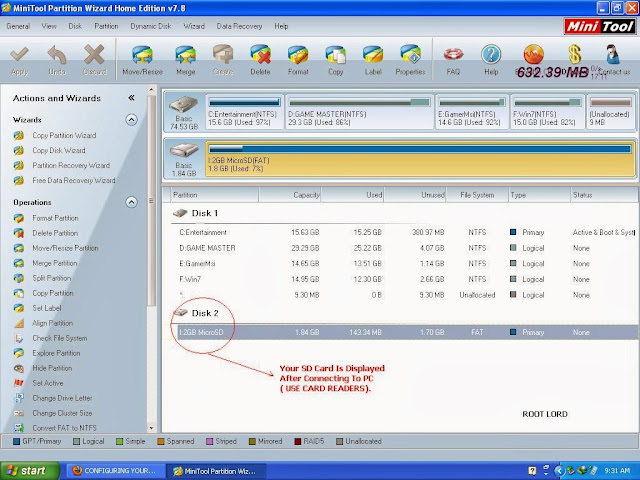The width and height of the screenshot is (640, 480).
Task: Click the Change Cluster Size sidebar icon
Action: point(19,413)
